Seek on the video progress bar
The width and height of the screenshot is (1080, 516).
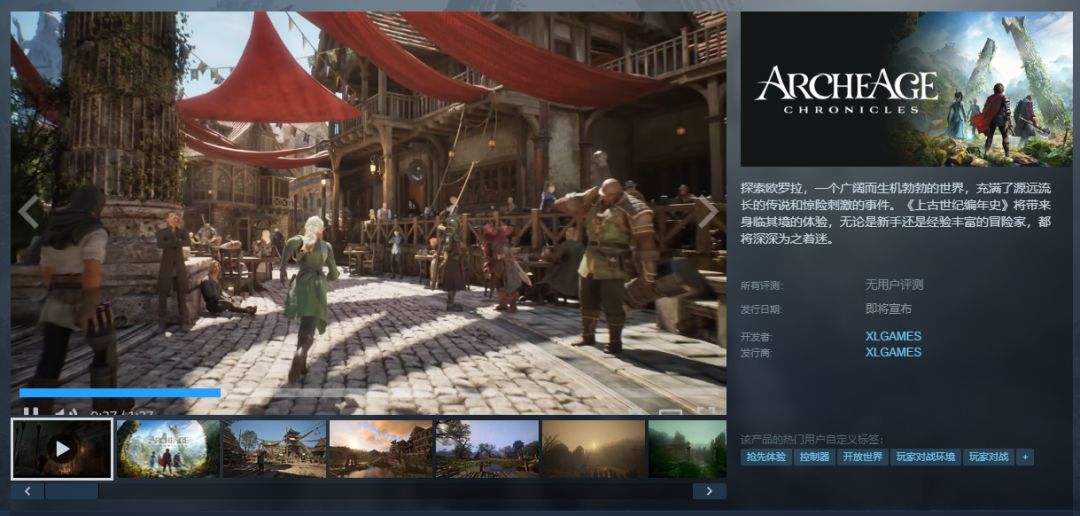pos(368,393)
